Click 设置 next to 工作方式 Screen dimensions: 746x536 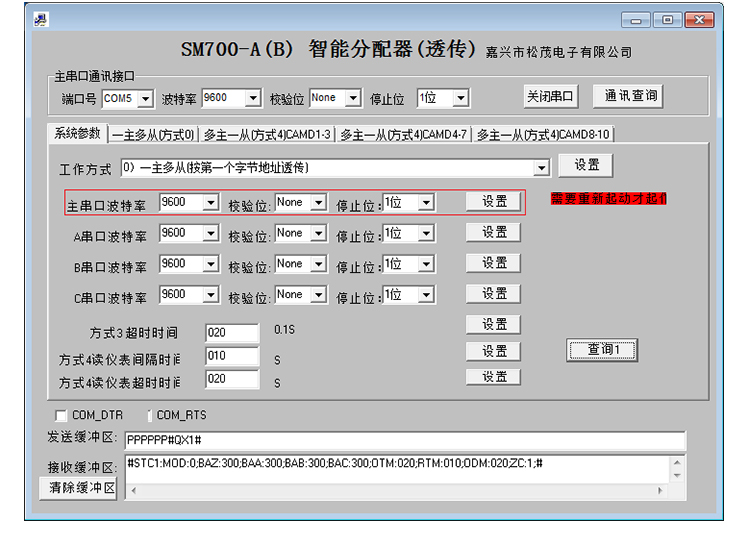pos(586,165)
